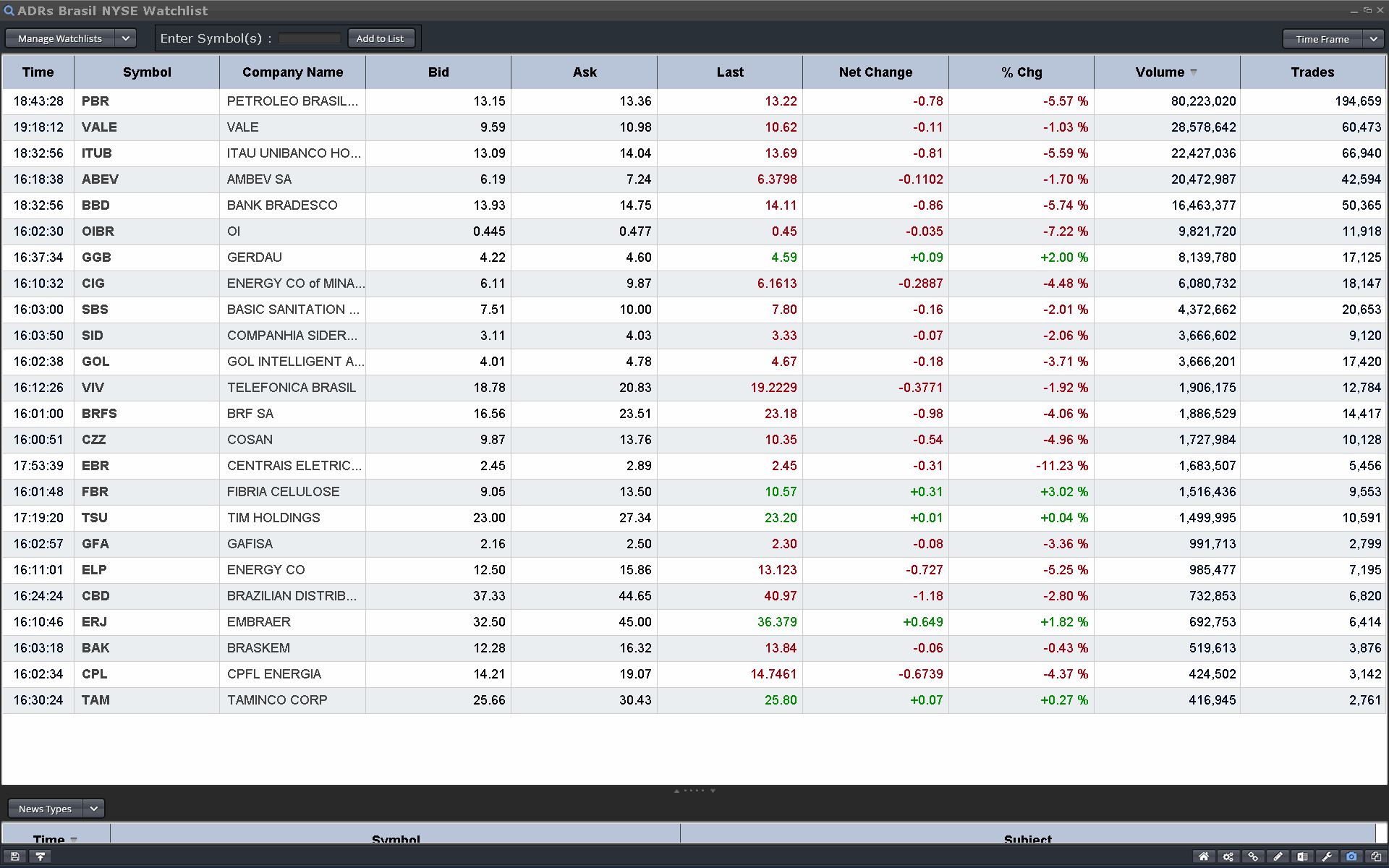
Task: Click the upload arrow toolbar icon
Action: point(41,856)
